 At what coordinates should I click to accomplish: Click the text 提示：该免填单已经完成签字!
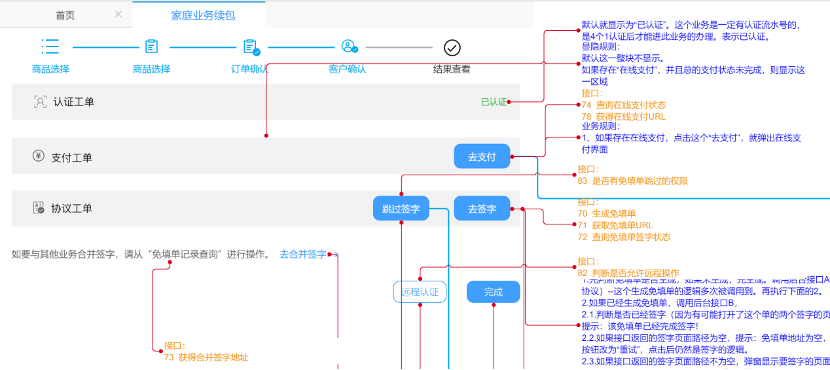click(639, 326)
